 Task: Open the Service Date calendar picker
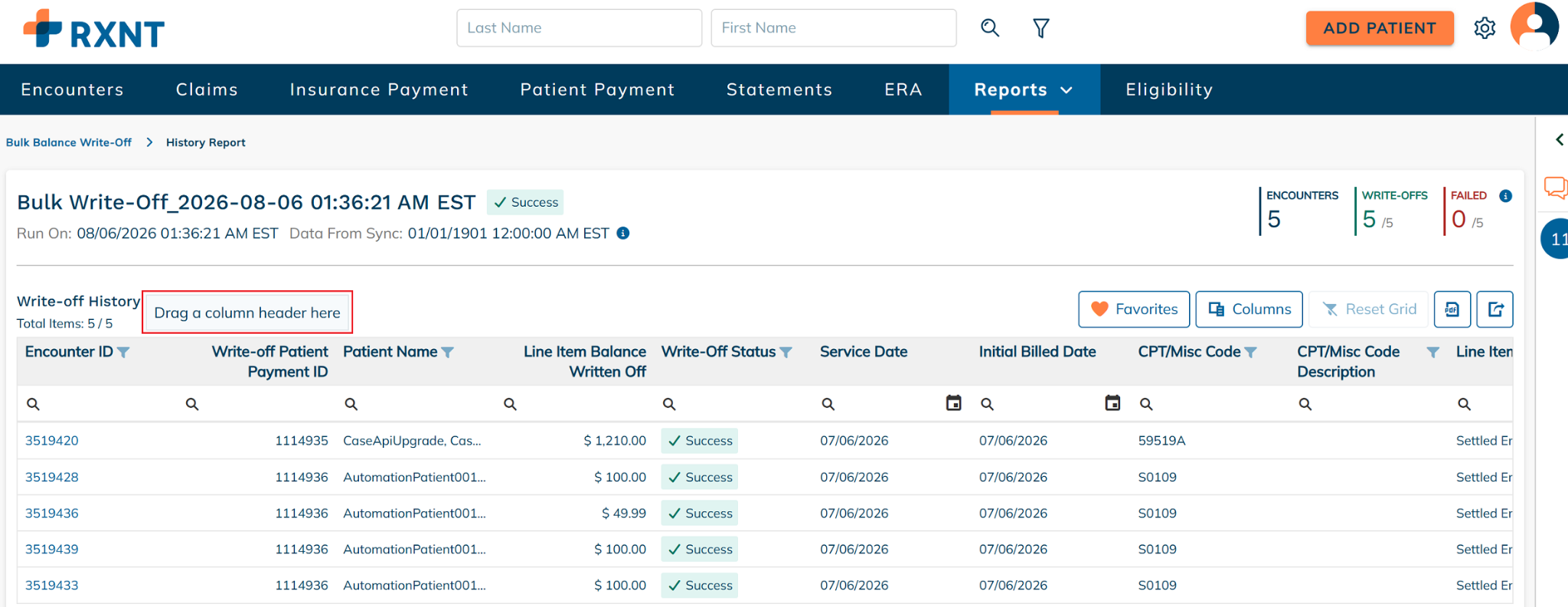[x=953, y=403]
